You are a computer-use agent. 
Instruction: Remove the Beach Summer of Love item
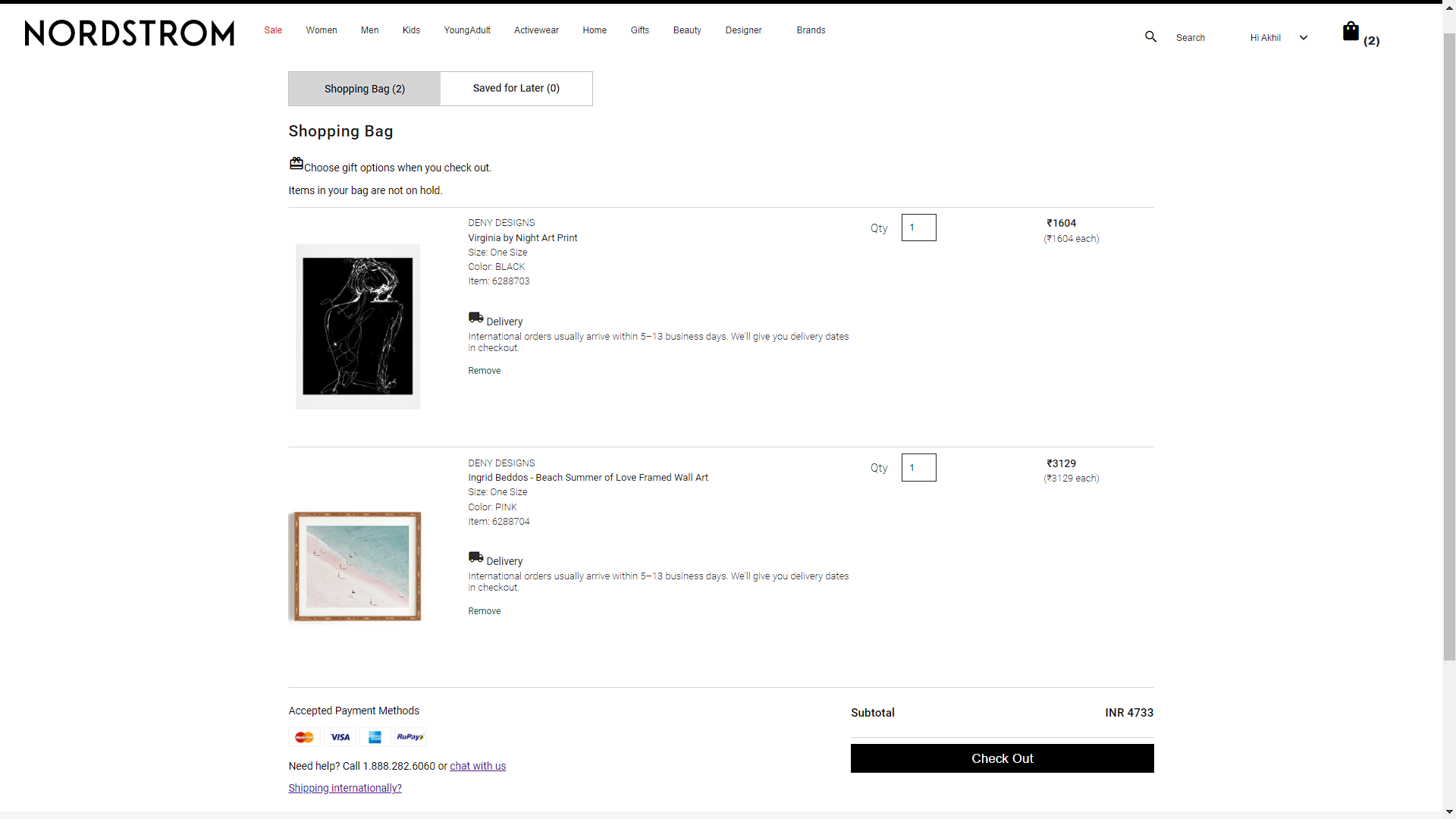[484, 611]
